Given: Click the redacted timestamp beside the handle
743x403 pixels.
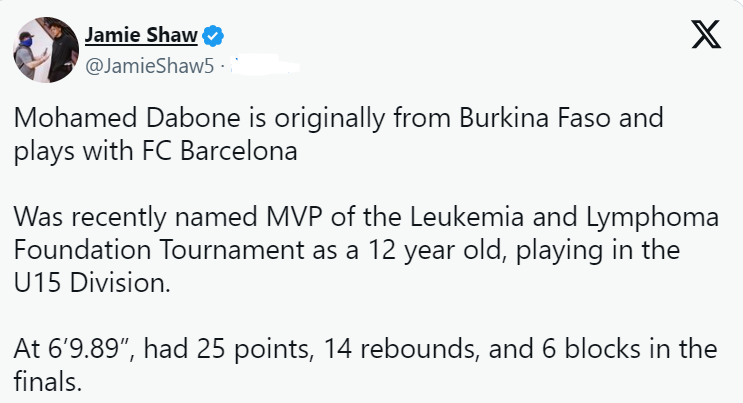Looking at the screenshot, I should [x=267, y=67].
